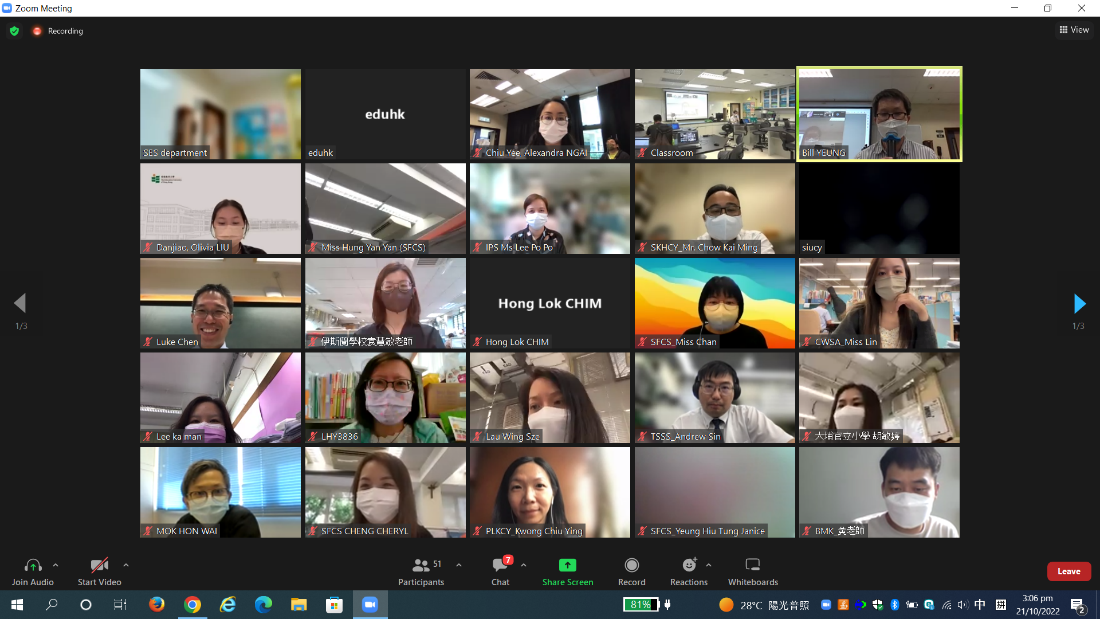Open the Chat panel

[500, 566]
